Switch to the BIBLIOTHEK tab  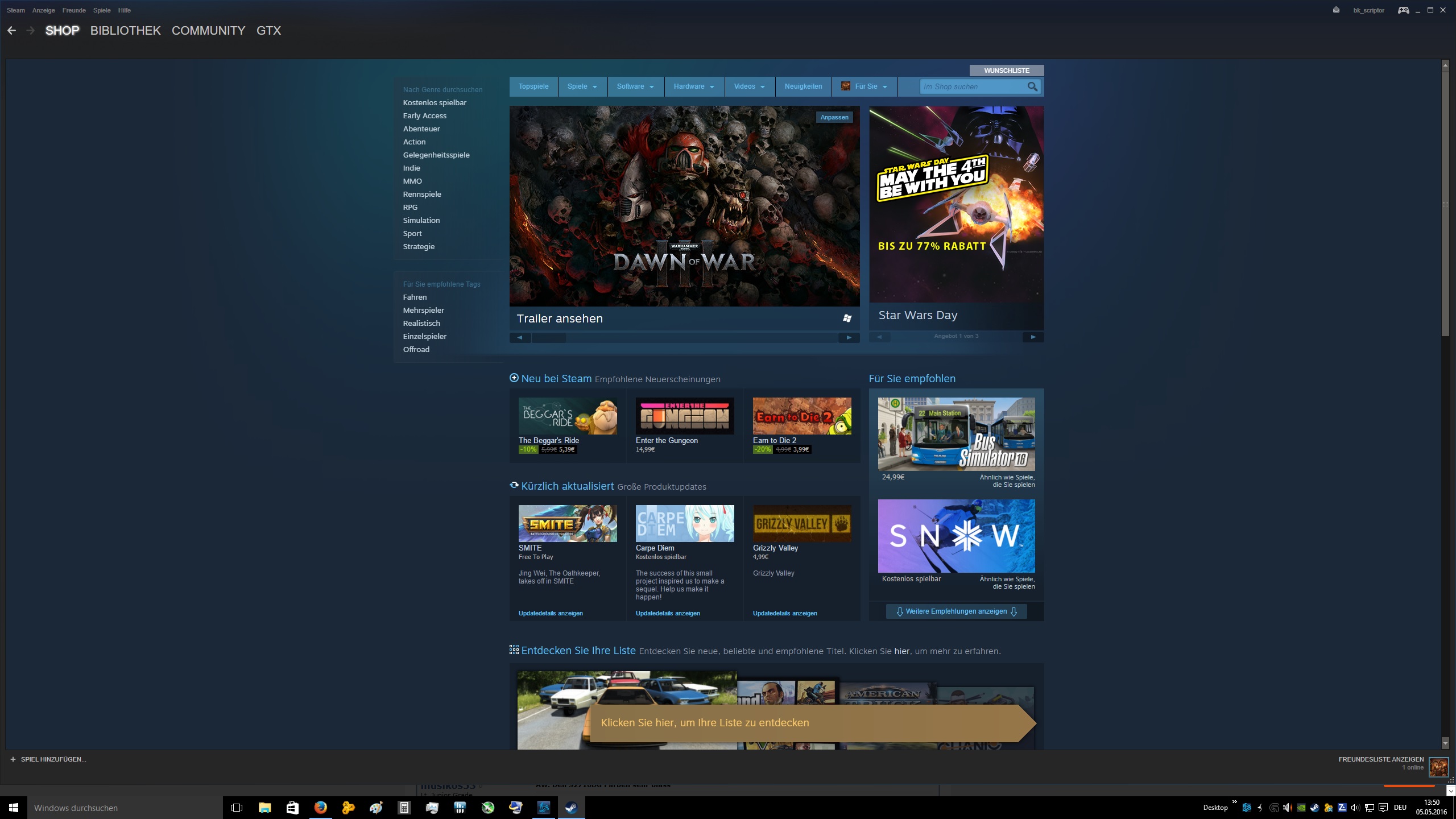pos(125,31)
